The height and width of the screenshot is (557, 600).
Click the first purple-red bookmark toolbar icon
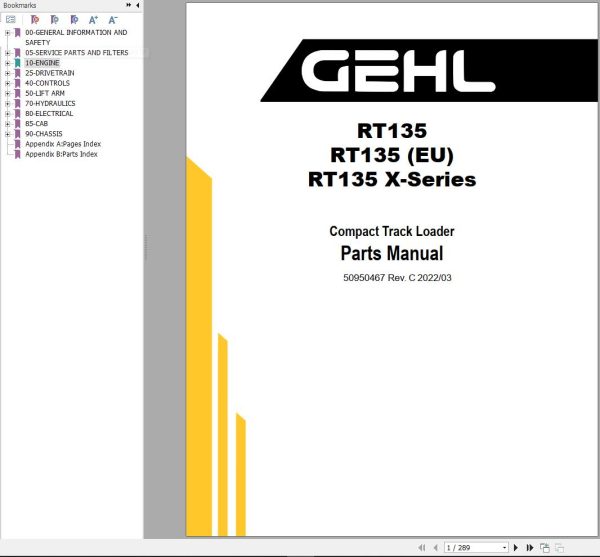[35, 20]
